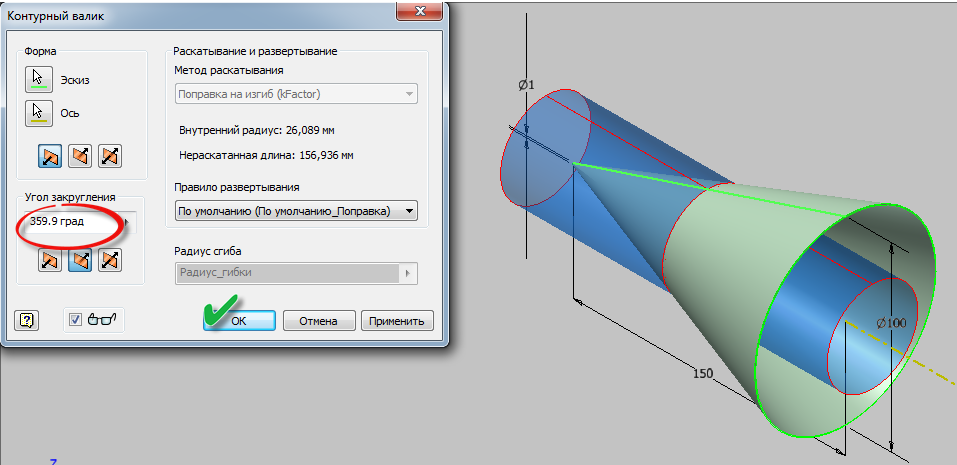The width and height of the screenshot is (957, 465).
Task: Choose middle direction icon under Угол закругления
Action: 80,260
